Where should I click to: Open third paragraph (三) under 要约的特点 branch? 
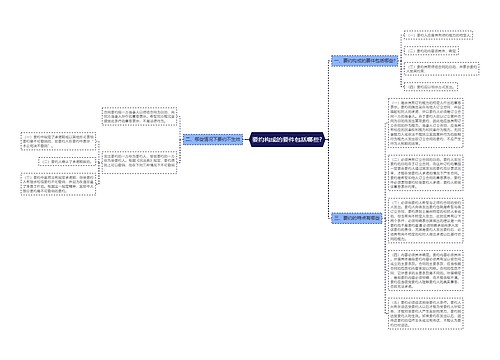coord(426,220)
